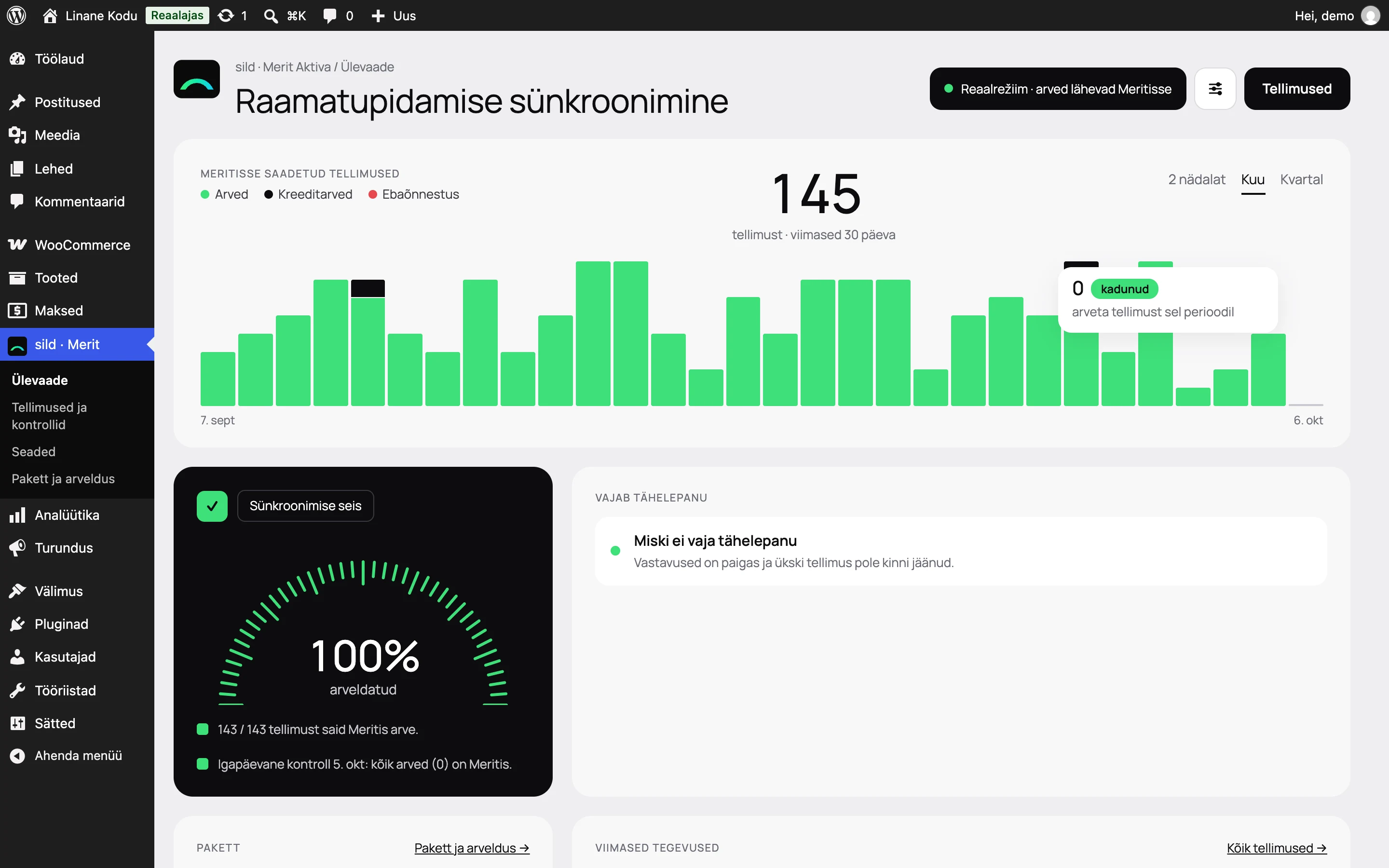Open Kommentaarid in sidebar
Image resolution: width=1389 pixels, height=868 pixels.
tap(77, 202)
